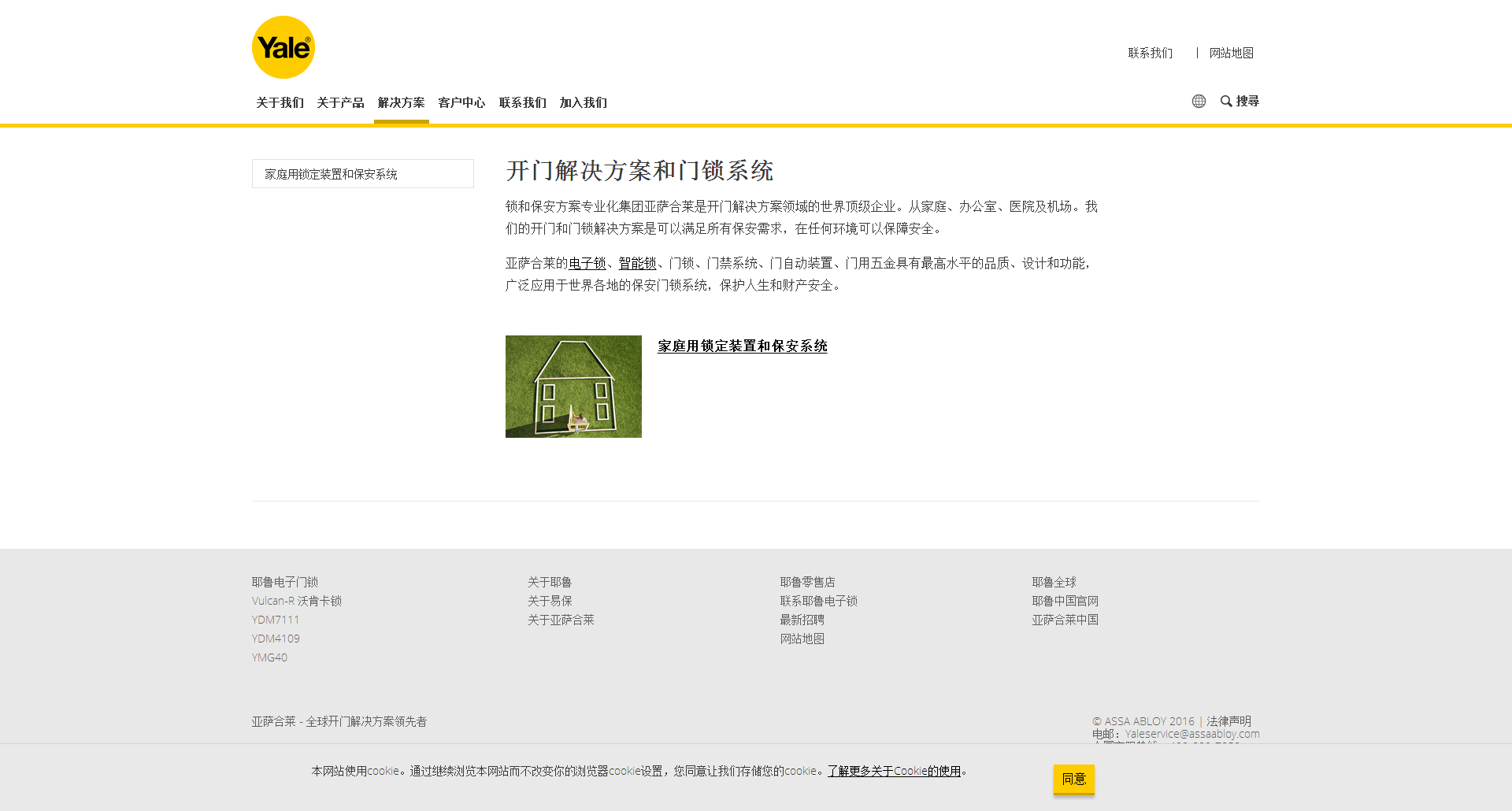The height and width of the screenshot is (811, 1512).
Task: Open the 关于产品 menu
Action: (x=340, y=102)
